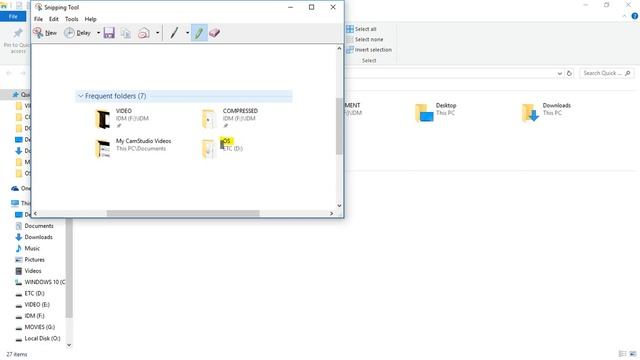
Task: Open the Downloads folder in Explorer
Action: [546, 112]
